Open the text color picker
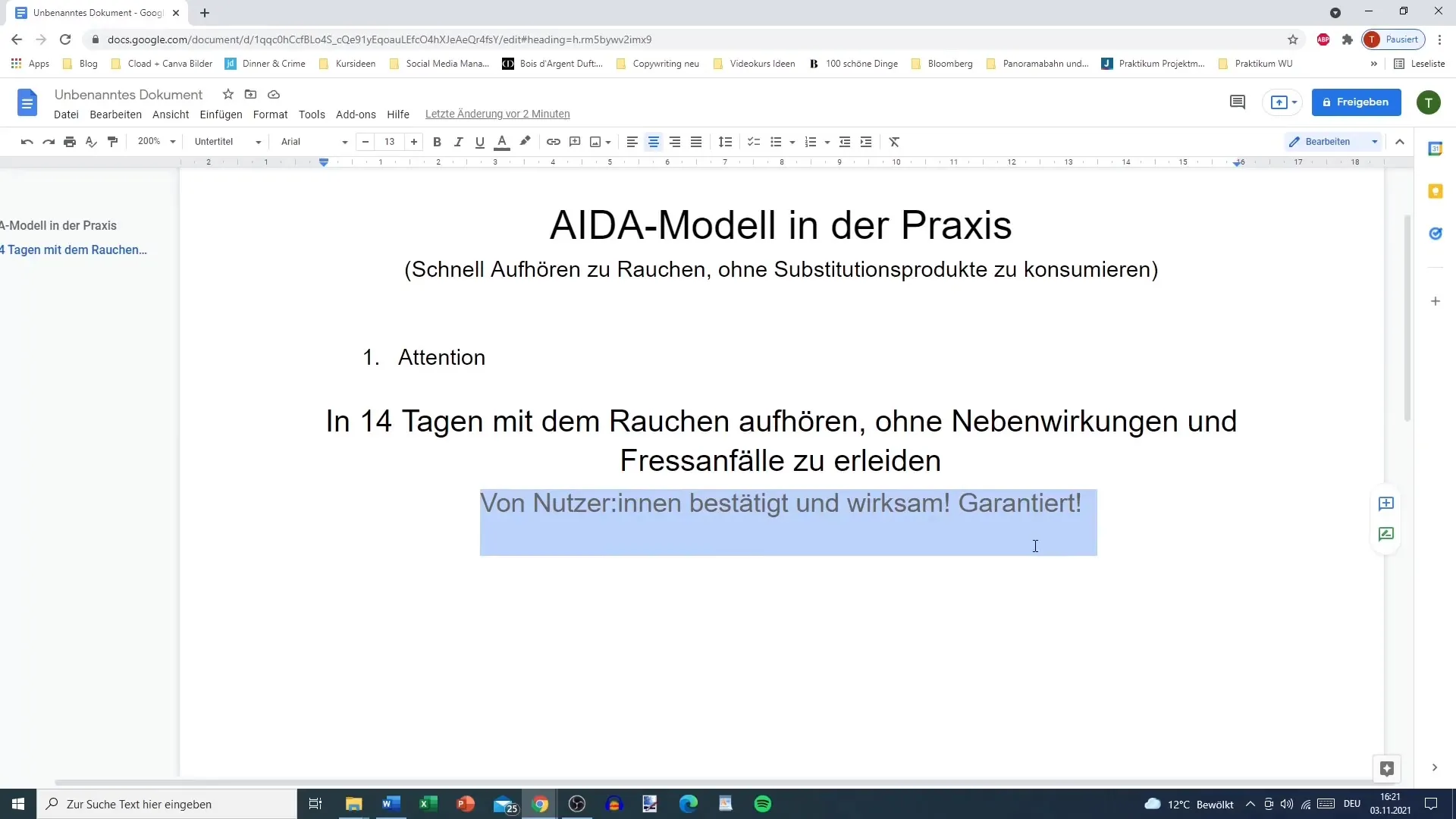Screen dimensions: 1456x819 tap(501, 142)
